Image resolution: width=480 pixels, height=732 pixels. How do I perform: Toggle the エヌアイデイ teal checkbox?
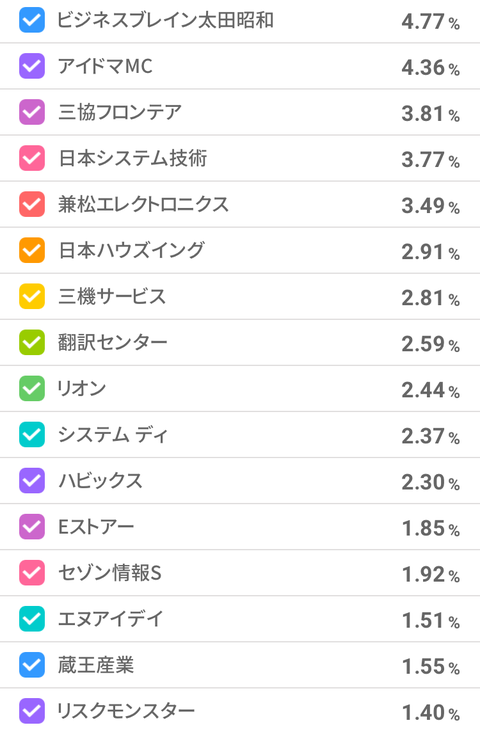[32, 619]
